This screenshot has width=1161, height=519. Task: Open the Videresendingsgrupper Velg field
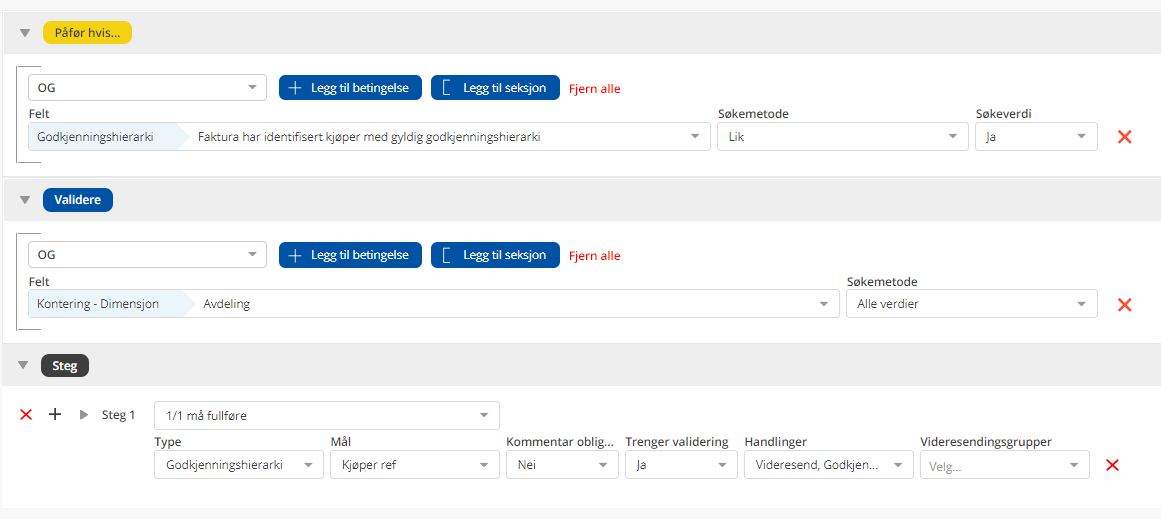(1004, 465)
